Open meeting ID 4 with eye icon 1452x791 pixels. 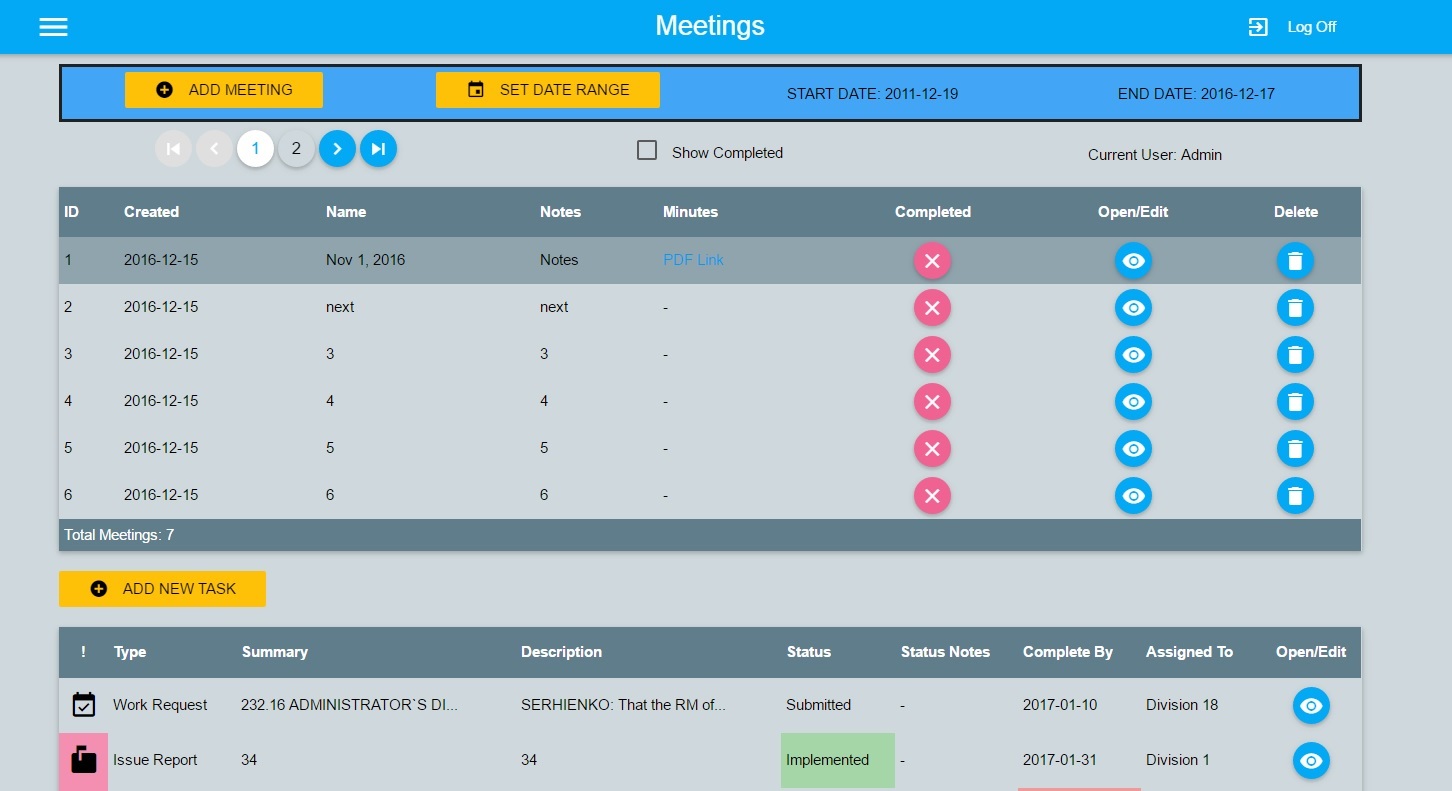coord(1133,402)
